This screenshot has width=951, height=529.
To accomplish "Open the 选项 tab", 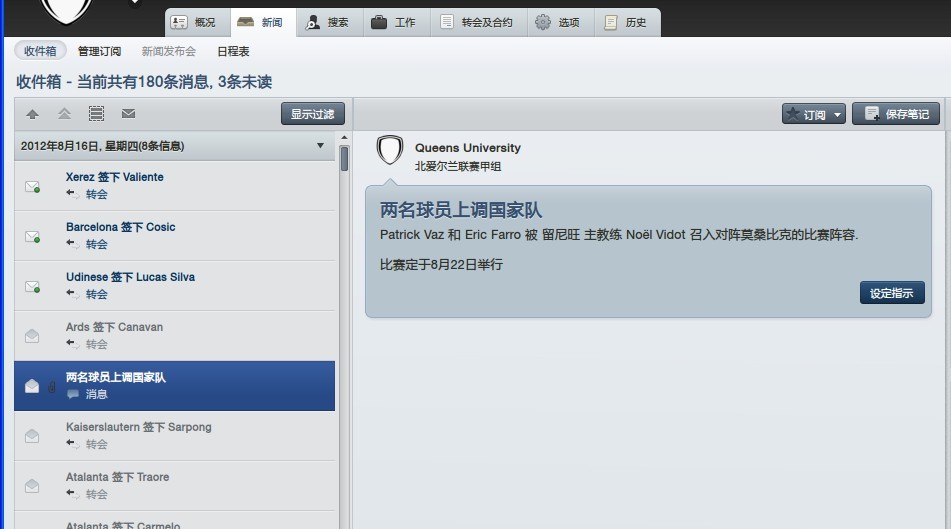I will (557, 22).
